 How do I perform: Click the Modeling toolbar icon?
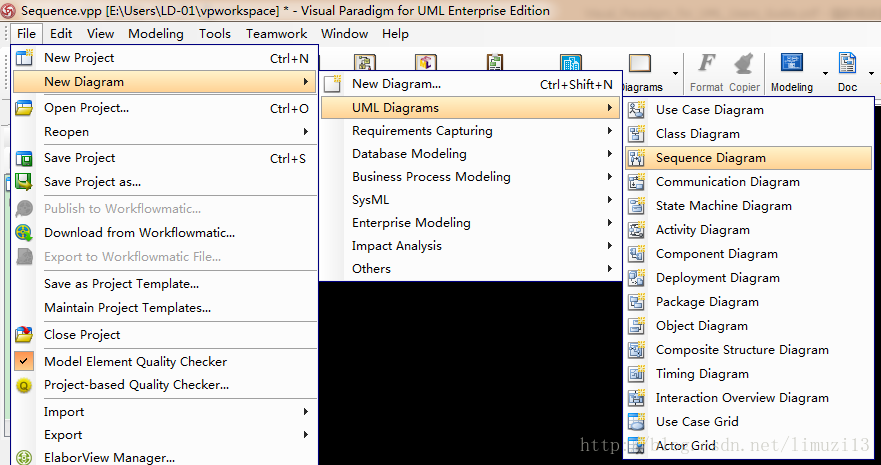(x=792, y=63)
